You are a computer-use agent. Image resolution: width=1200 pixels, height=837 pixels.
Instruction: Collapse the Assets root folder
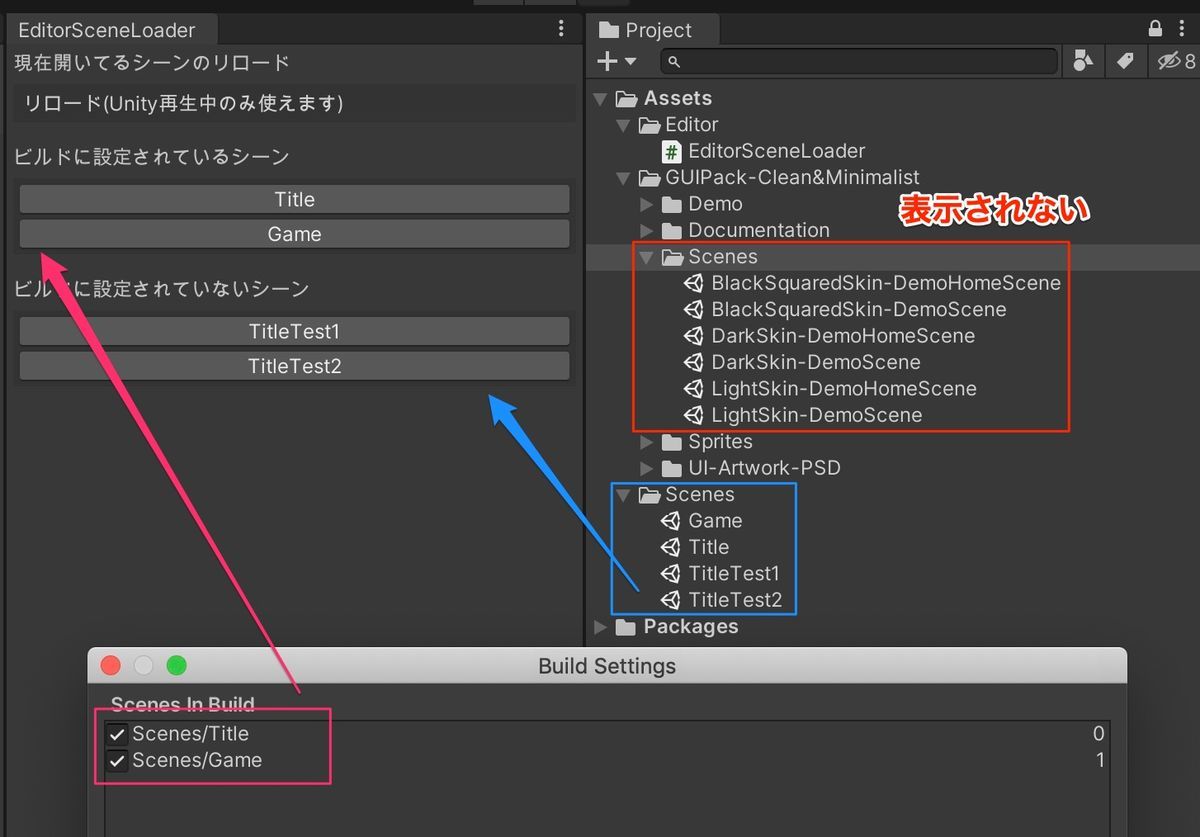click(600, 98)
